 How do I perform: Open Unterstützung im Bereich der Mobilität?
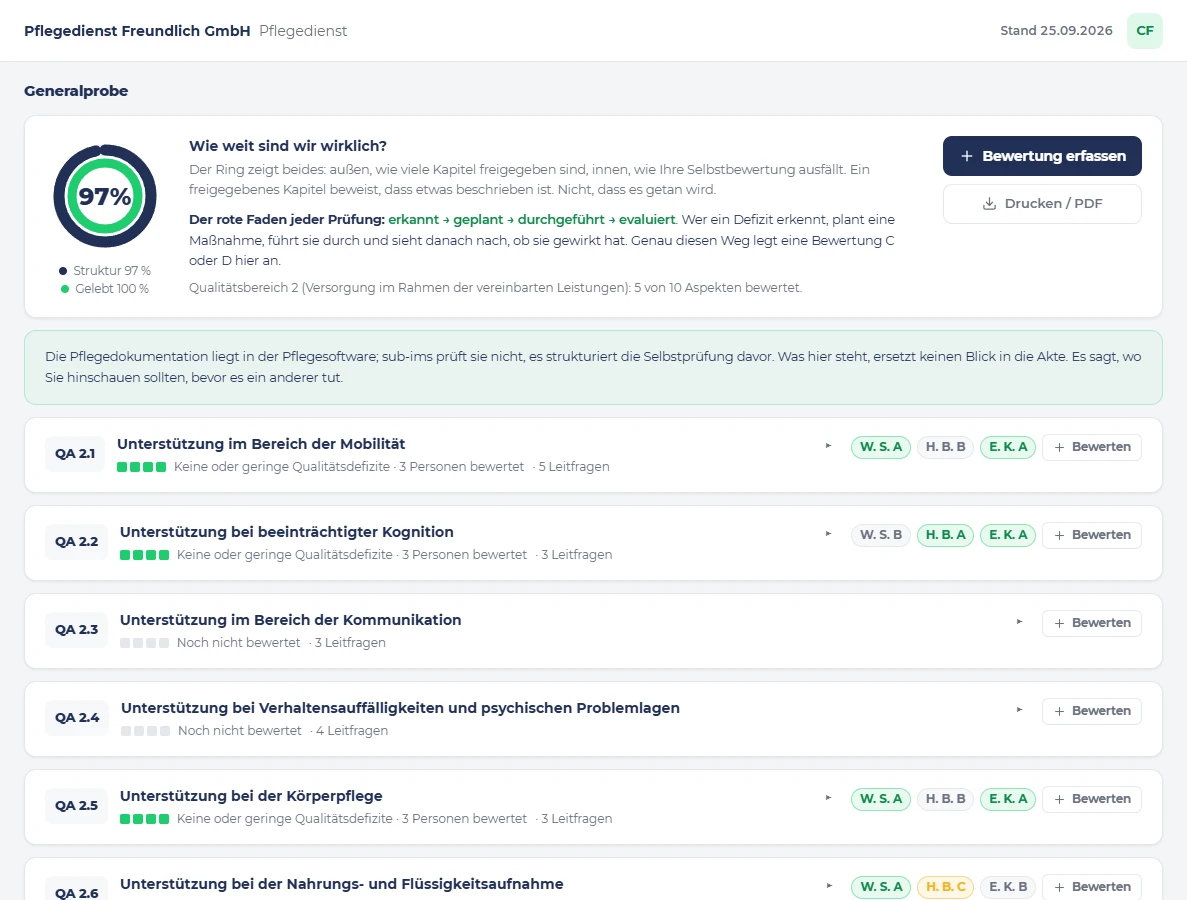pos(261,444)
